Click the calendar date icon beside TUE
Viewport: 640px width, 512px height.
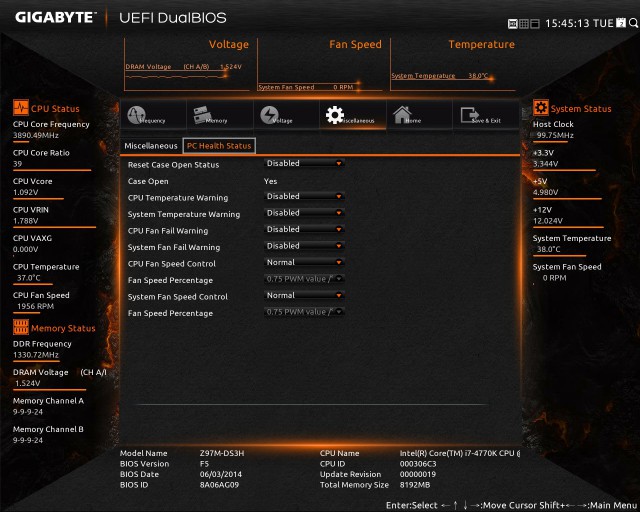coord(621,23)
